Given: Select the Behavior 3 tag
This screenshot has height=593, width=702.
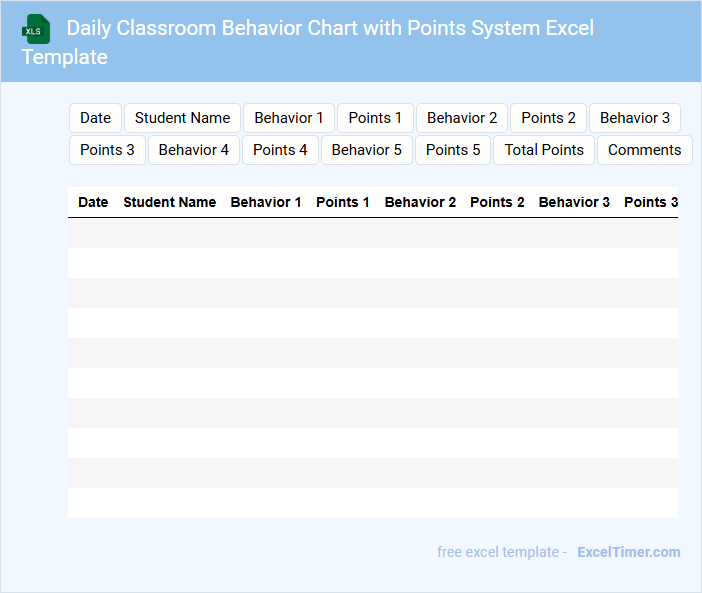Looking at the screenshot, I should click(x=635, y=118).
